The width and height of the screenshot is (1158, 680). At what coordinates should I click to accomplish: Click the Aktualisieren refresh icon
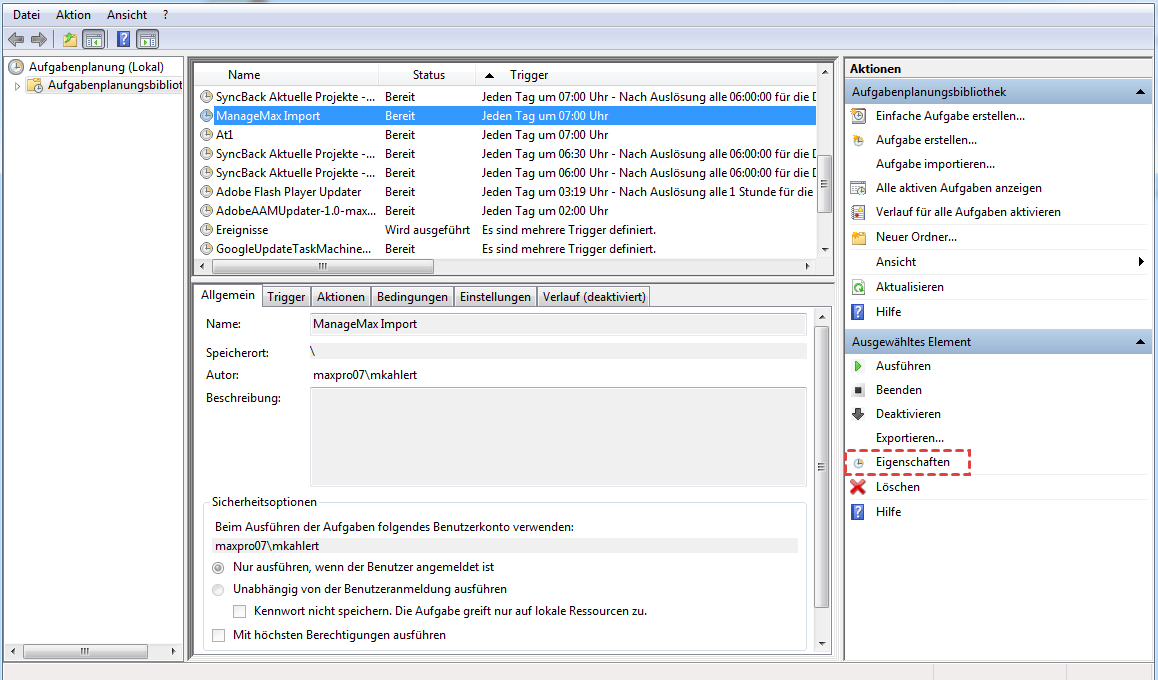(x=857, y=287)
